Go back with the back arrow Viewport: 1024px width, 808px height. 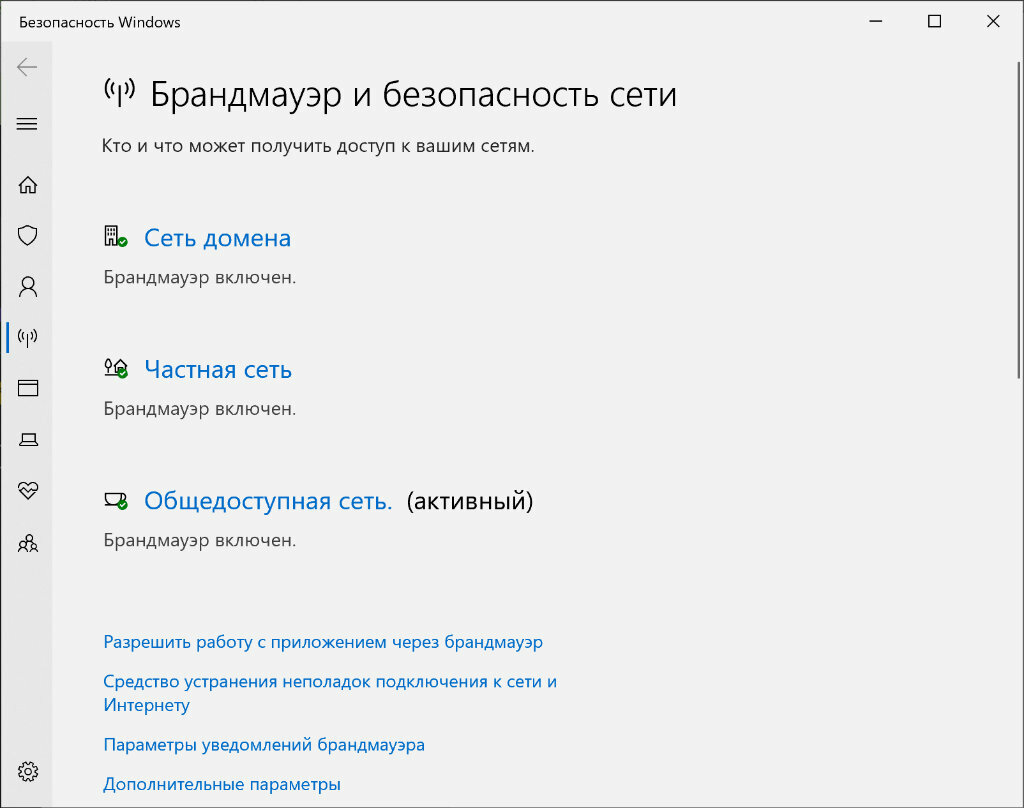pos(27,67)
